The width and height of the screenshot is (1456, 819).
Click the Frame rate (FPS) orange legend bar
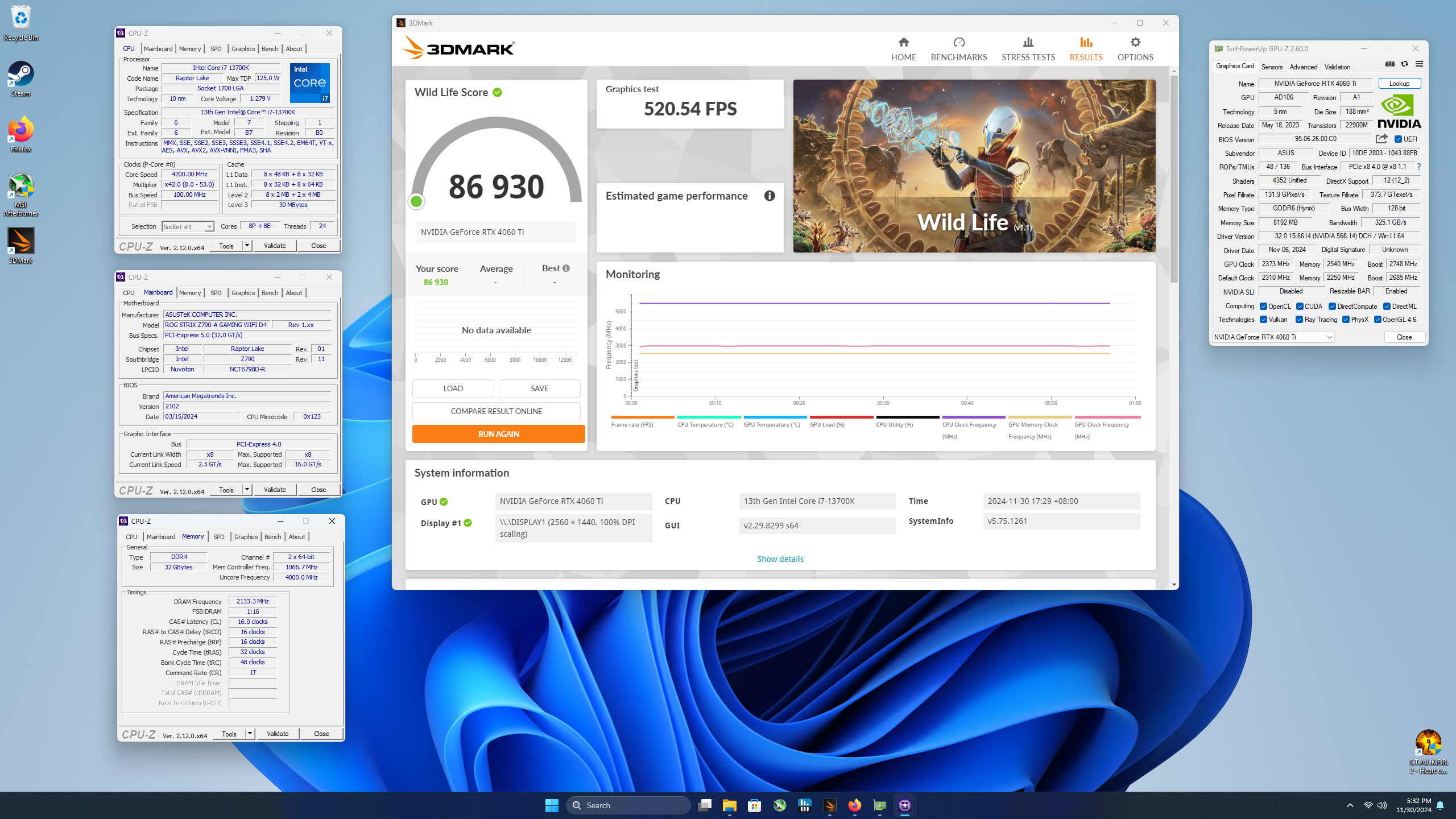(643, 417)
